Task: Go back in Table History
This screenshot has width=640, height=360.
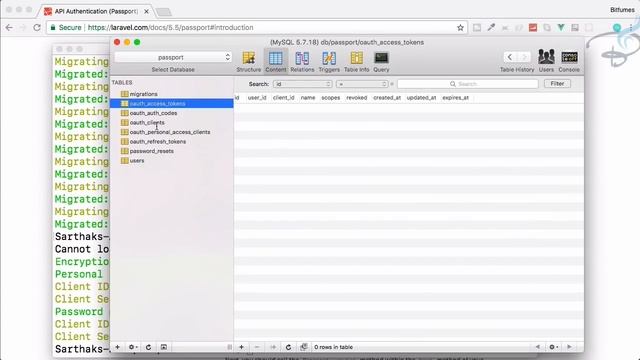Action: 510,57
